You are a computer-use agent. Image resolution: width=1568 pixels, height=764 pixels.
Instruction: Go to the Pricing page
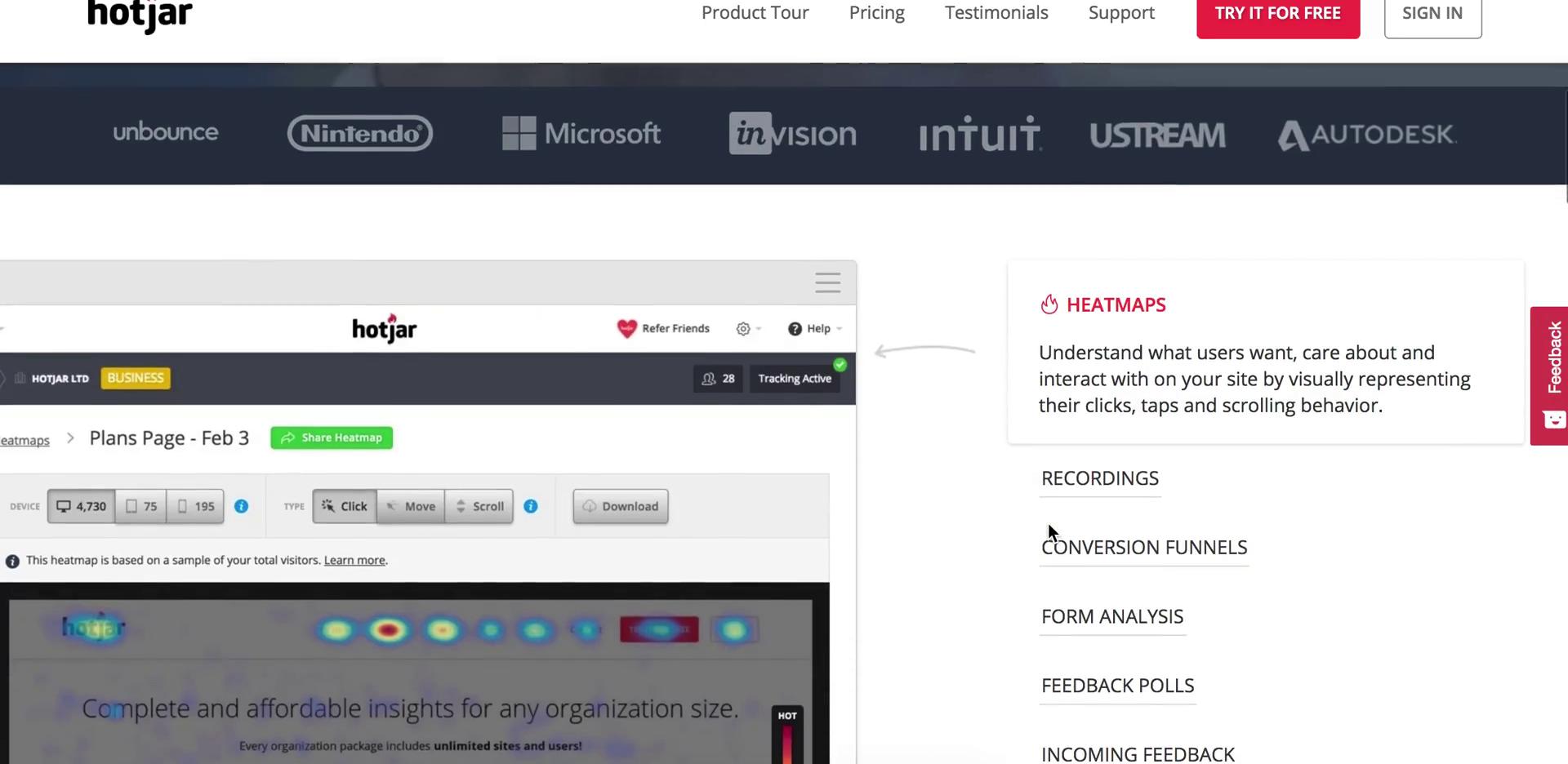click(876, 13)
